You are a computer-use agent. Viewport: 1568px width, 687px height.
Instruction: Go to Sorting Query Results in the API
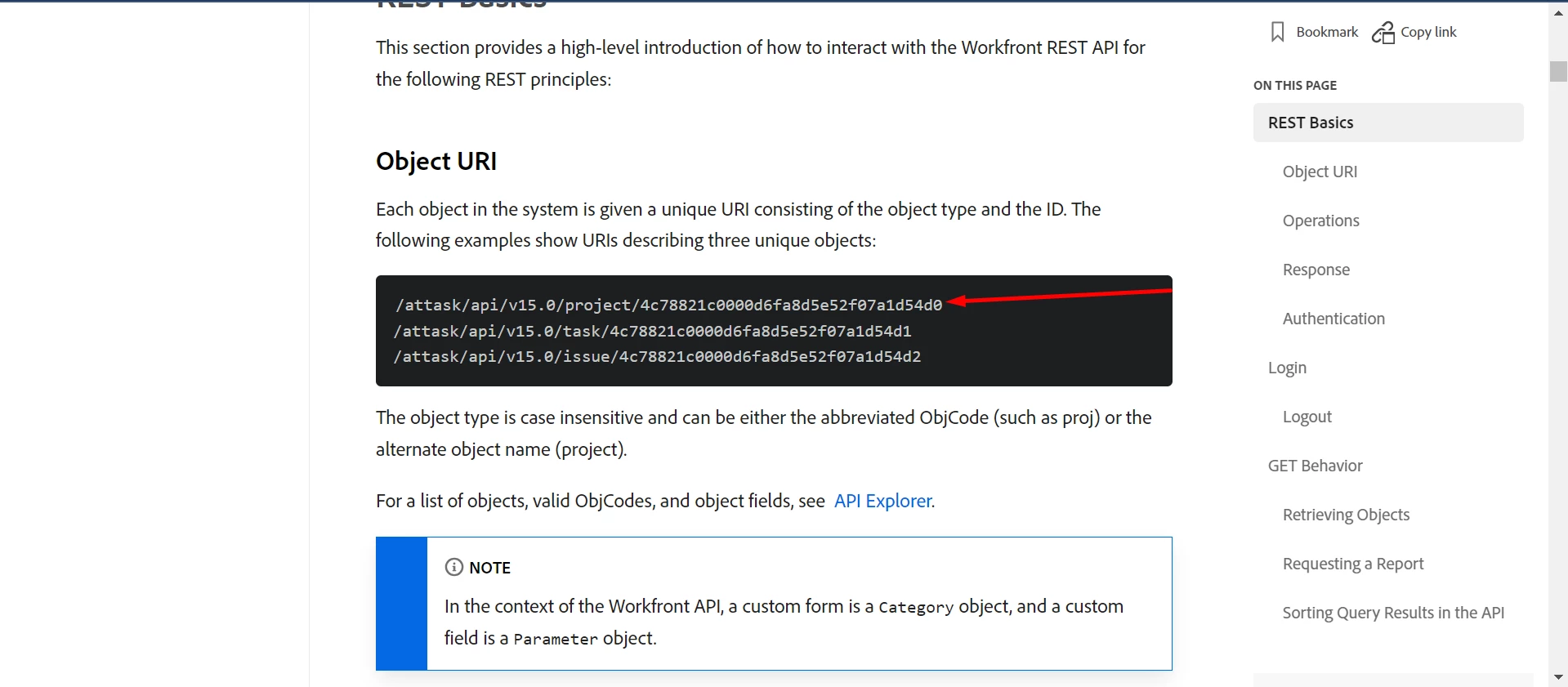click(1393, 613)
